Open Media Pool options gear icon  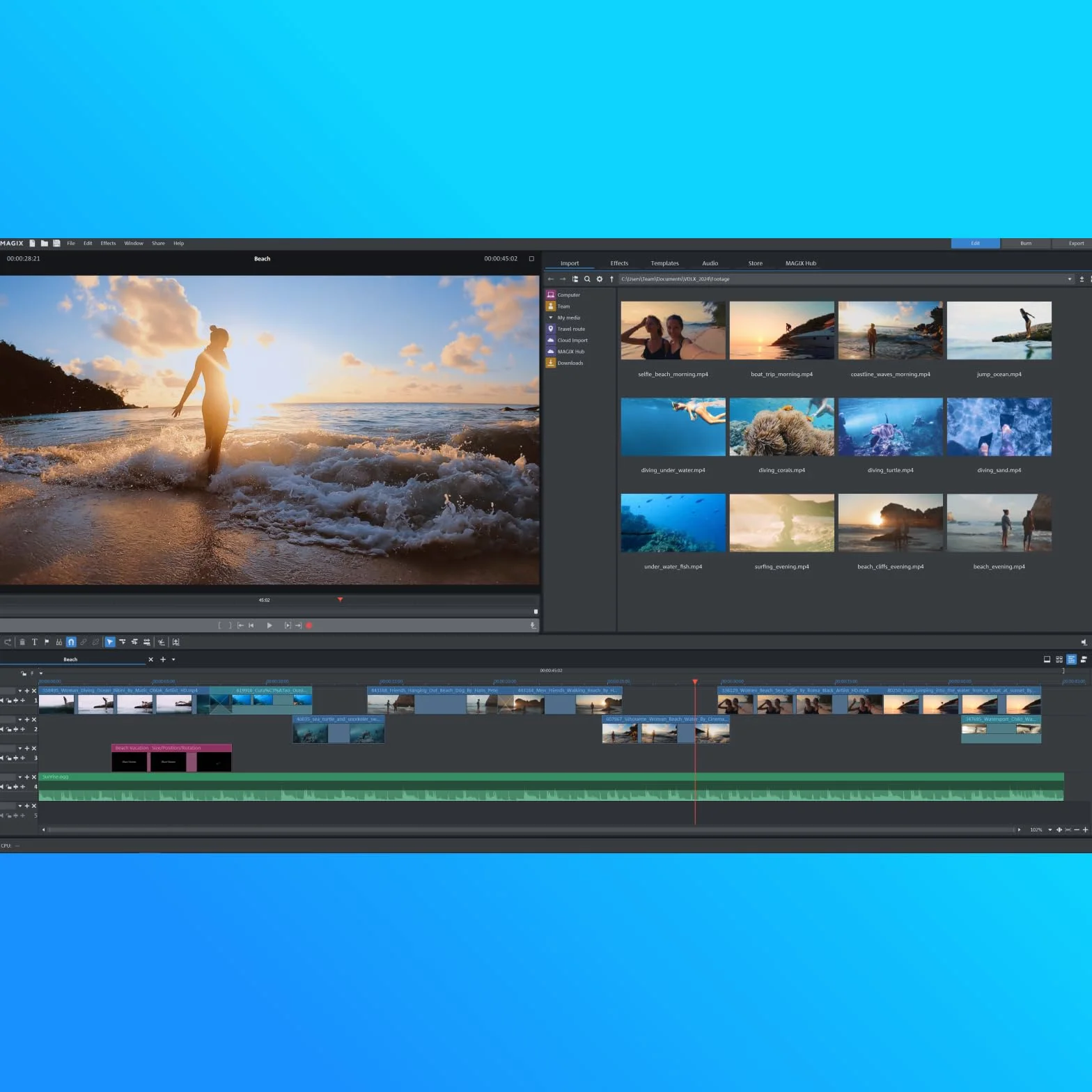point(600,279)
